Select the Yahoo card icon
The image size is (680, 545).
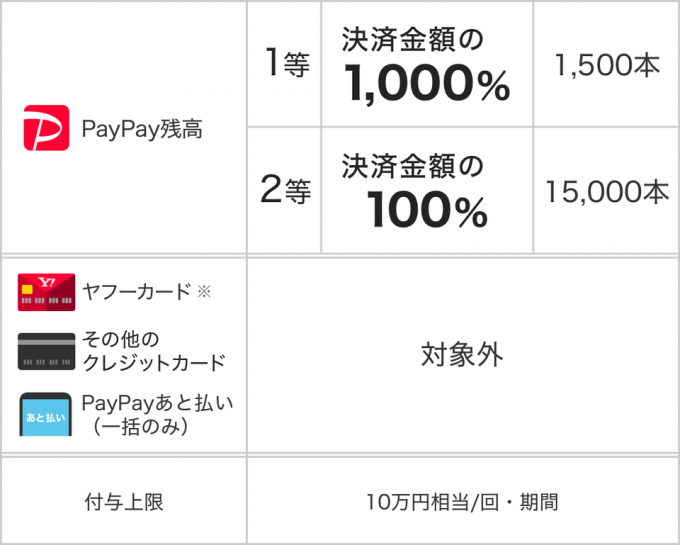(46, 292)
